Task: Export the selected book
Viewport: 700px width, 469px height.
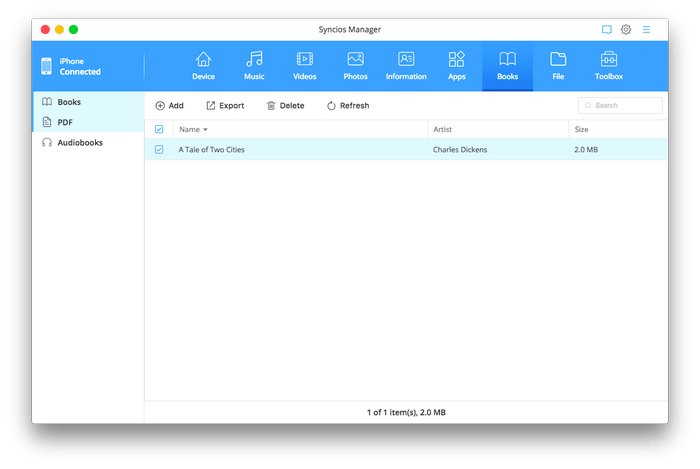Action: [x=225, y=105]
